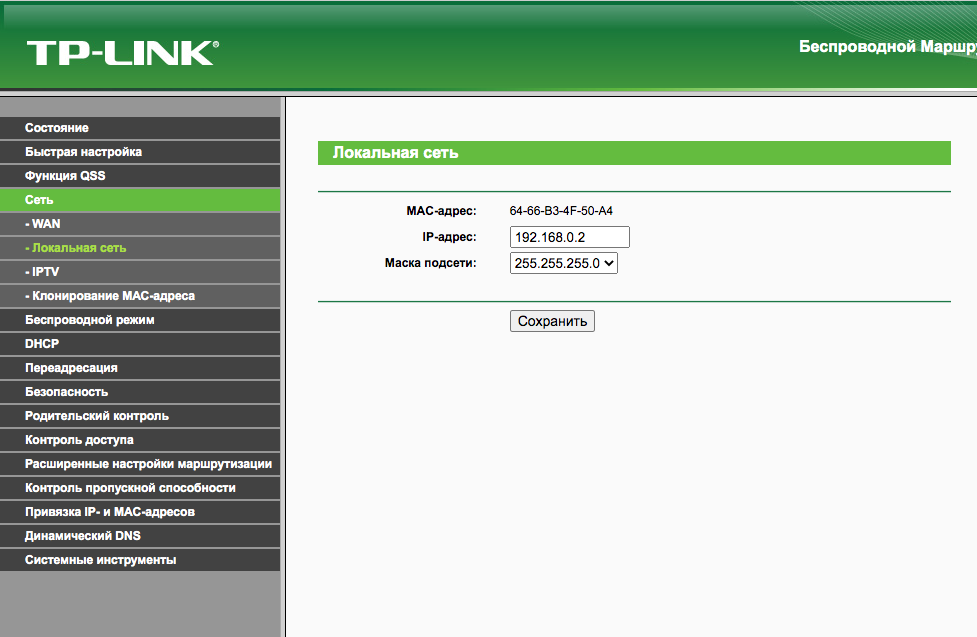This screenshot has height=637, width=977.
Task: Open Контроль пропускной способности
Action: coord(140,487)
